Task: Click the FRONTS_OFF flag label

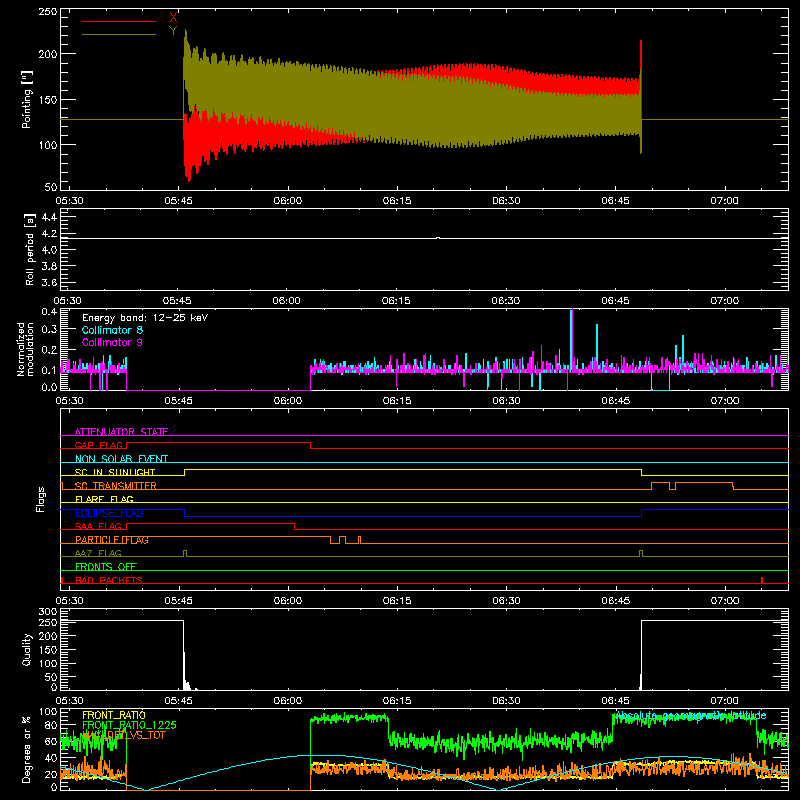Action: (x=106, y=567)
